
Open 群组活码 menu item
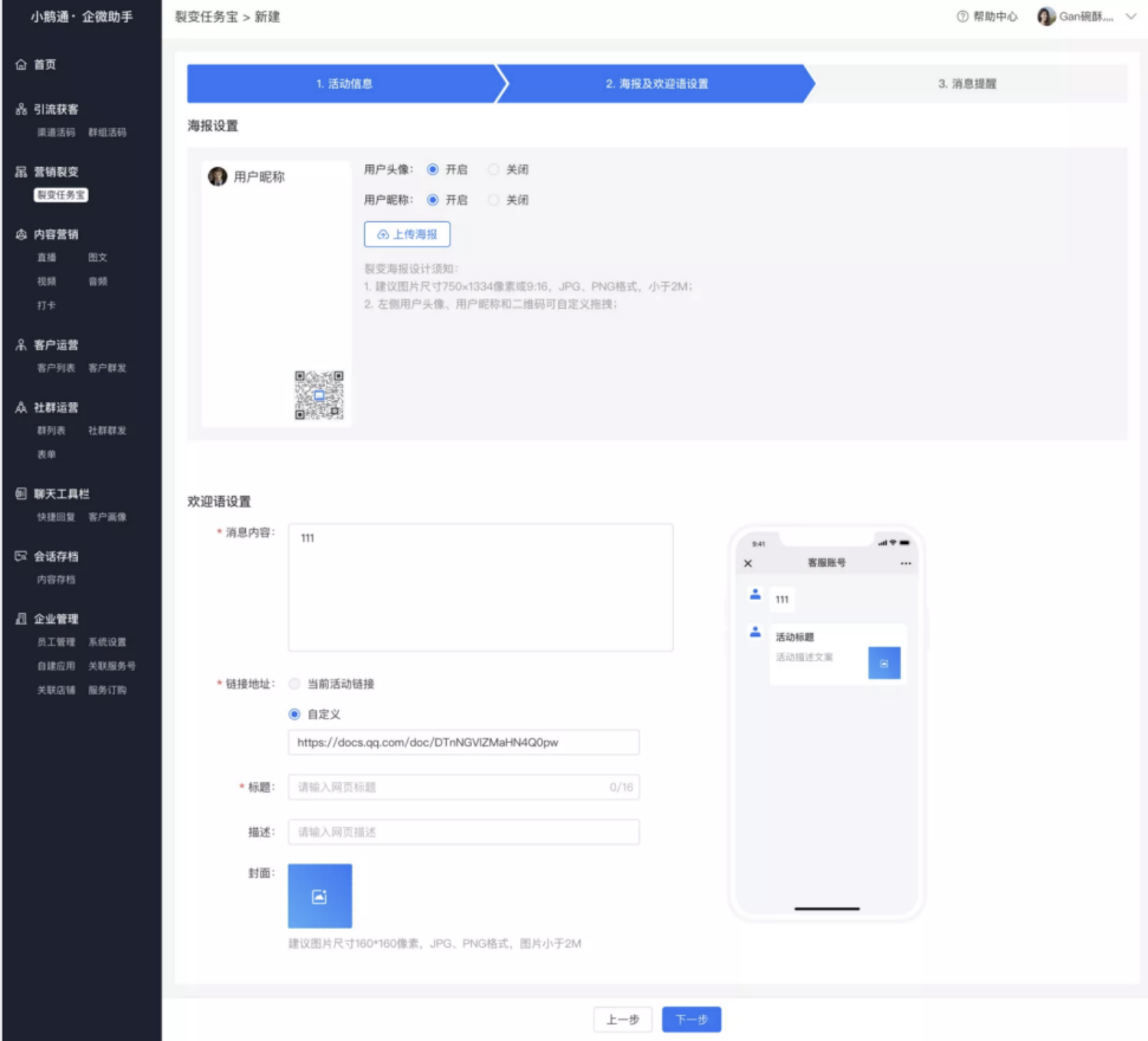[107, 132]
